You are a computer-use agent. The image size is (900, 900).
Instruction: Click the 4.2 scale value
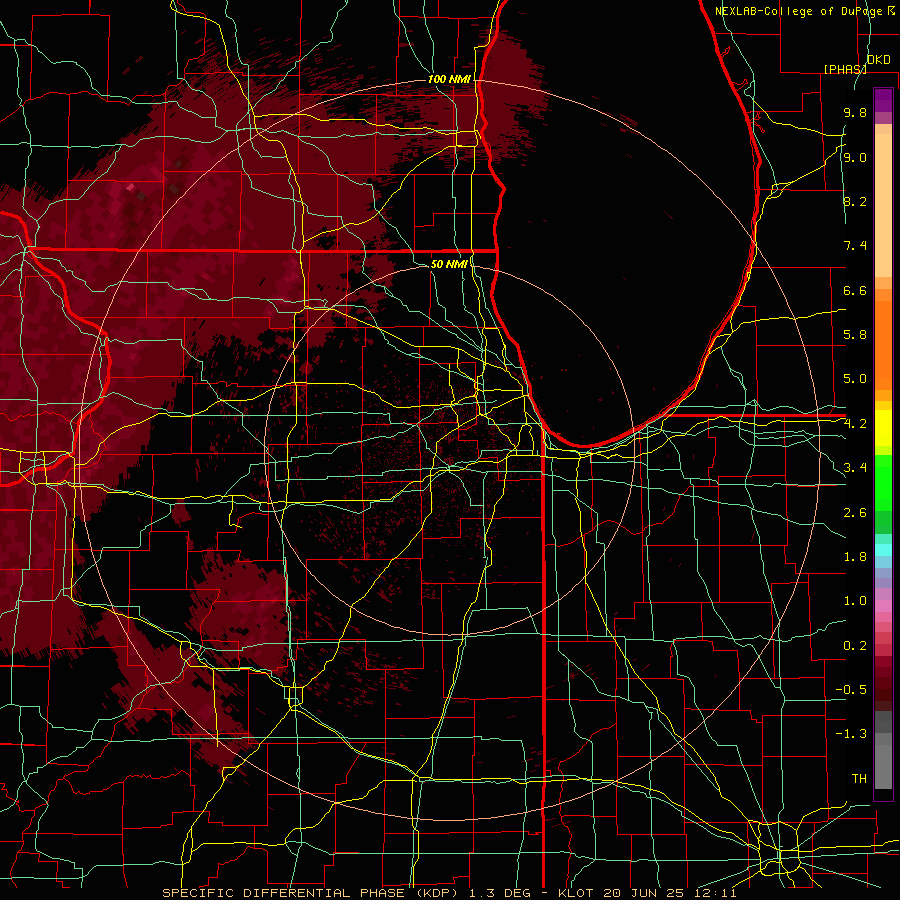click(855, 424)
